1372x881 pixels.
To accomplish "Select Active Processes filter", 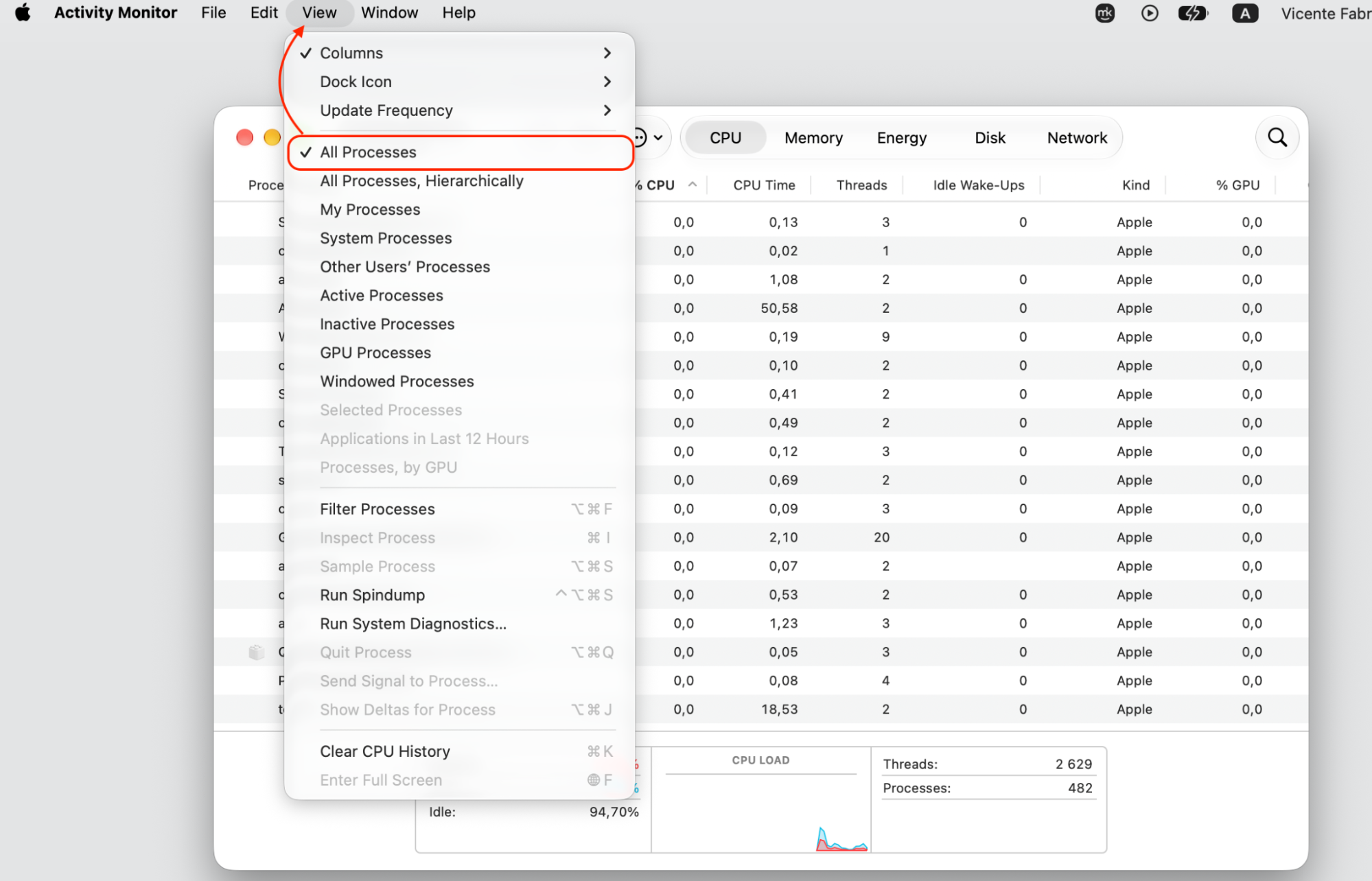I will [460, 296].
